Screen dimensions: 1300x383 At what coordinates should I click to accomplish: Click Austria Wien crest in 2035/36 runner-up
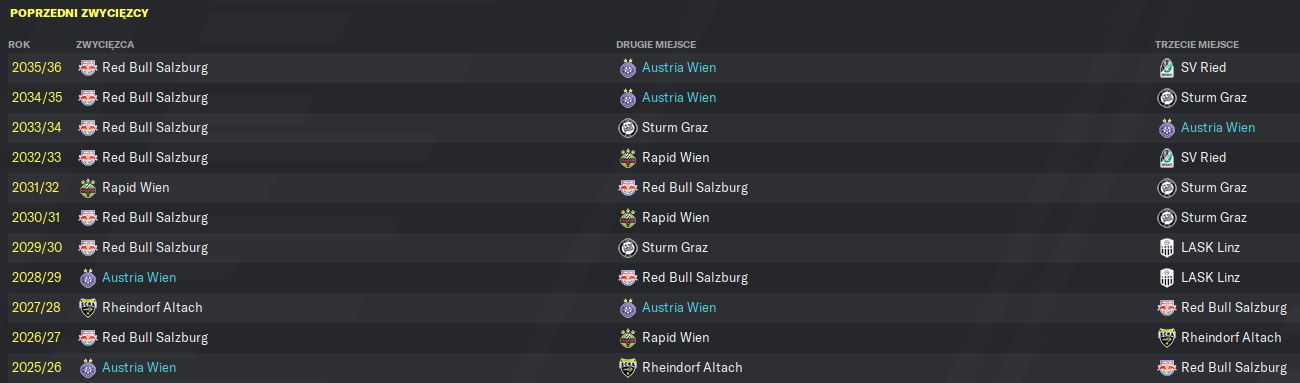(628, 68)
